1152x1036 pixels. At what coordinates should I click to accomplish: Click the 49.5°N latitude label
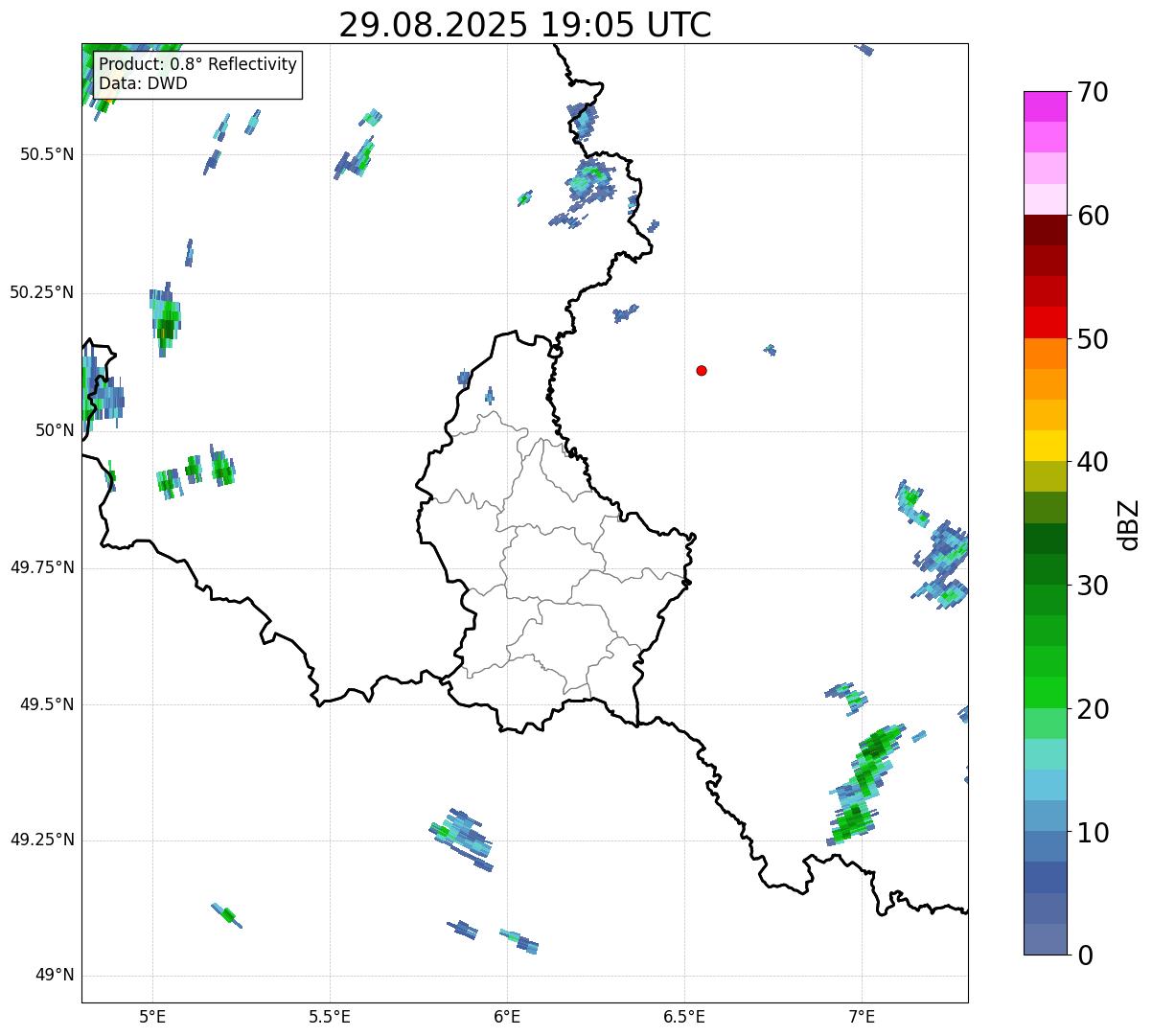(x=46, y=704)
